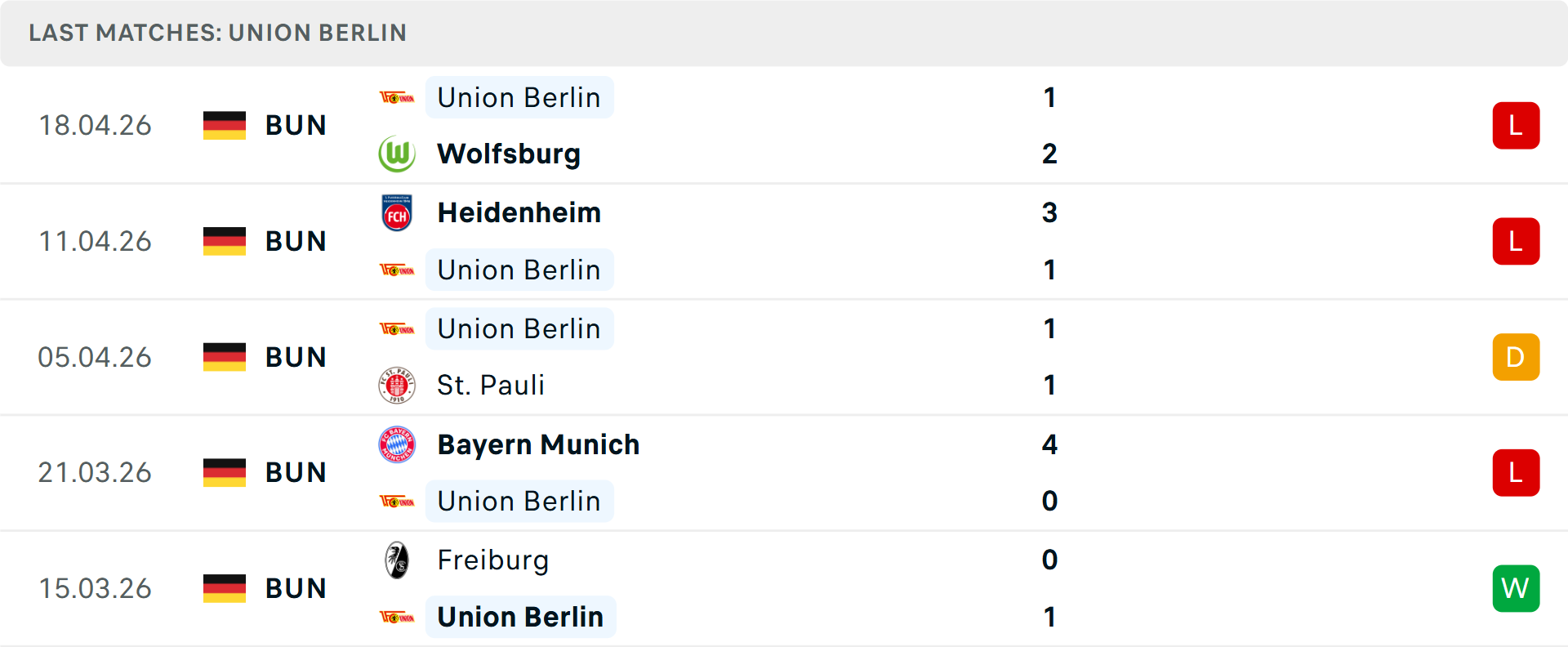
Task: Click the LAST MATCHES: UNION BERLIN header
Action: pyautogui.click(x=217, y=33)
